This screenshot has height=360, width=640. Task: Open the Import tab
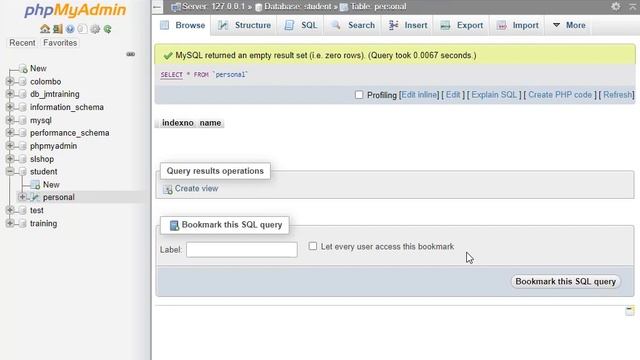point(518,25)
